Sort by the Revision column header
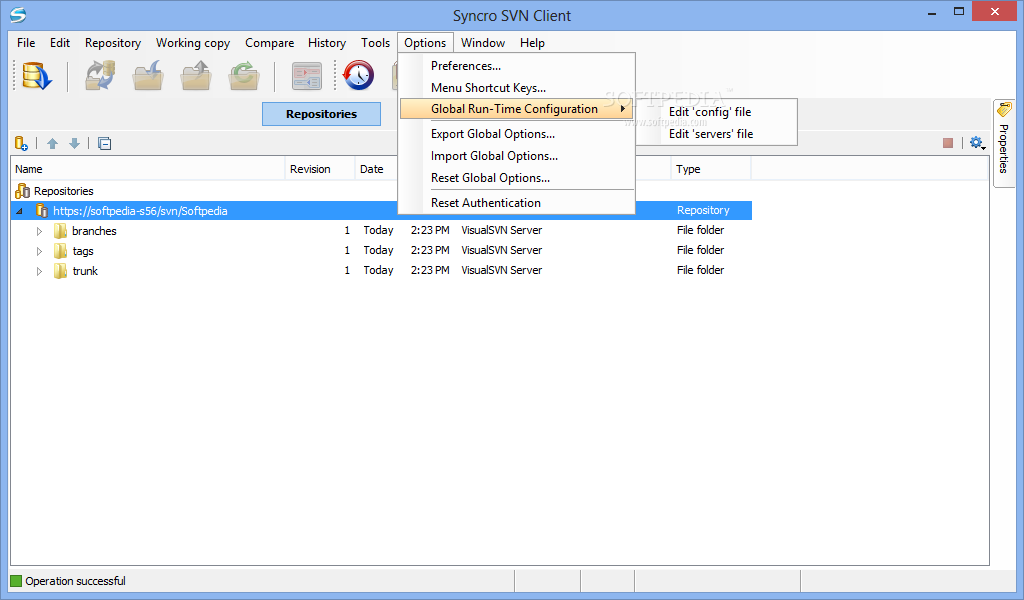Screen dimensions: 1024x600 [320, 168]
